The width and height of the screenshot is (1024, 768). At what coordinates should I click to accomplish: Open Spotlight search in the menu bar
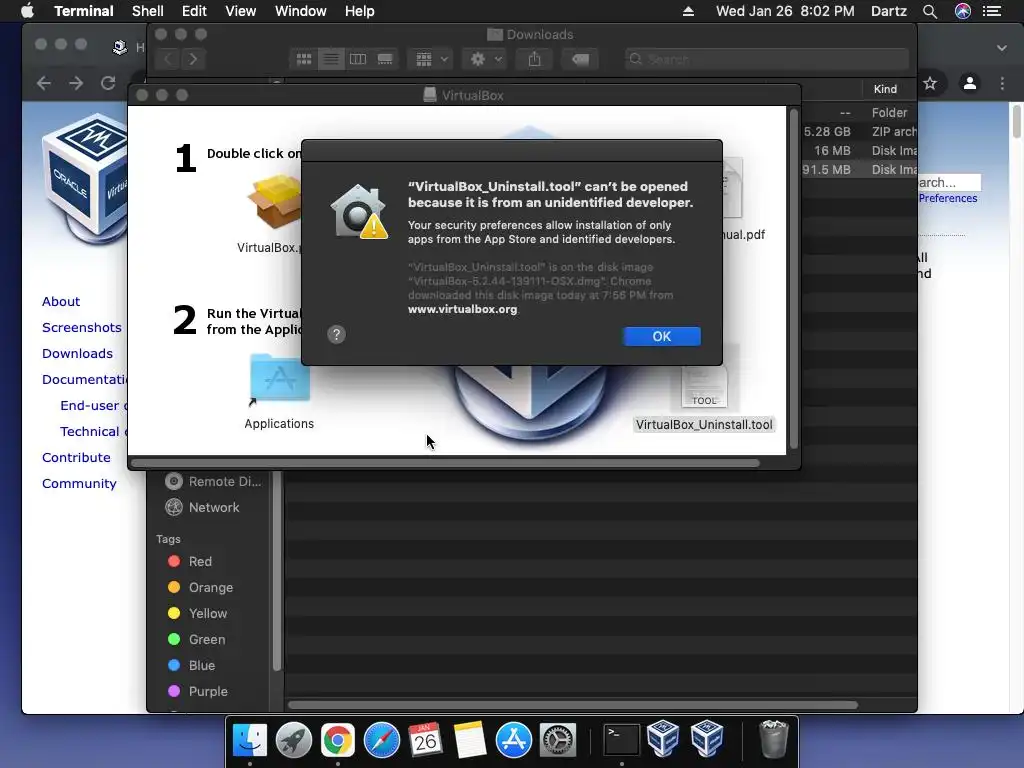click(930, 11)
